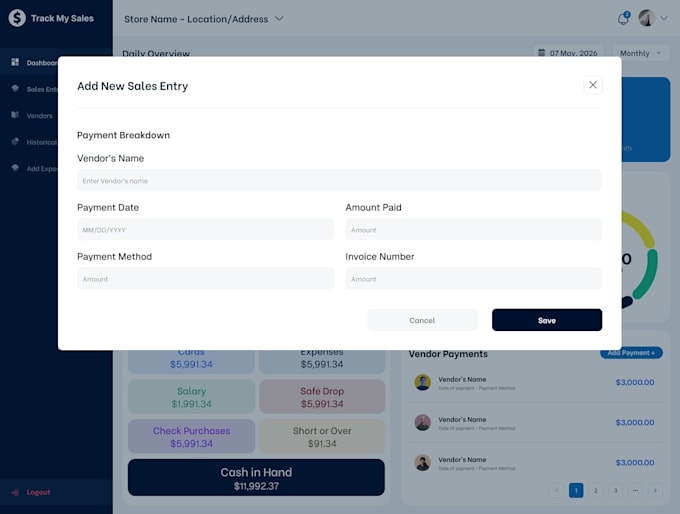The image size is (680, 514).
Task: Focus the Invoice Number field
Action: [474, 278]
